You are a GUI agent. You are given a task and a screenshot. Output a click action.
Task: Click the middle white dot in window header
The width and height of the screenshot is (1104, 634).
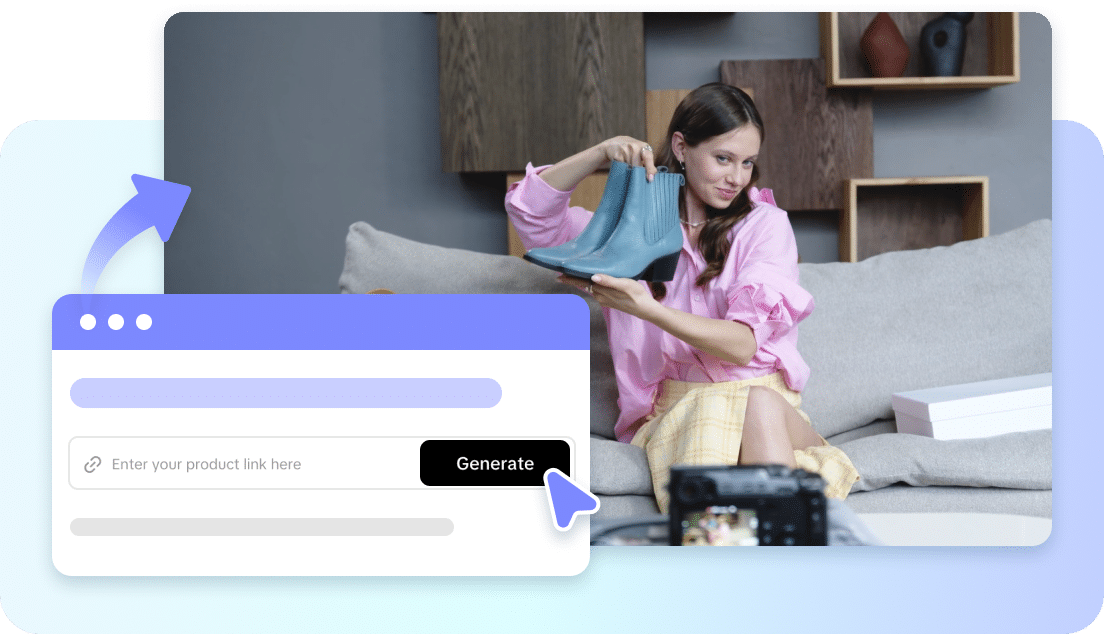coord(116,322)
